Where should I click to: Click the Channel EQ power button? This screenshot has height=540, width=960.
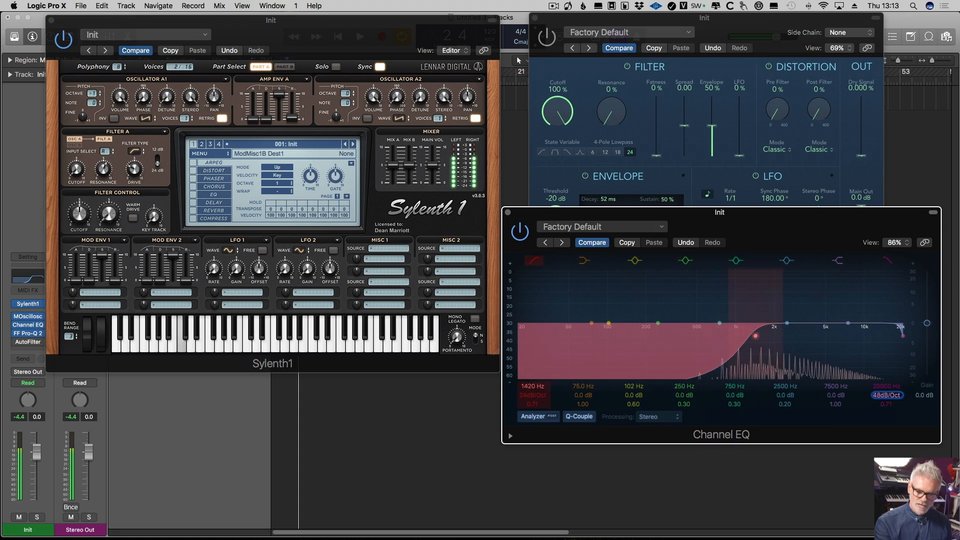click(x=520, y=231)
